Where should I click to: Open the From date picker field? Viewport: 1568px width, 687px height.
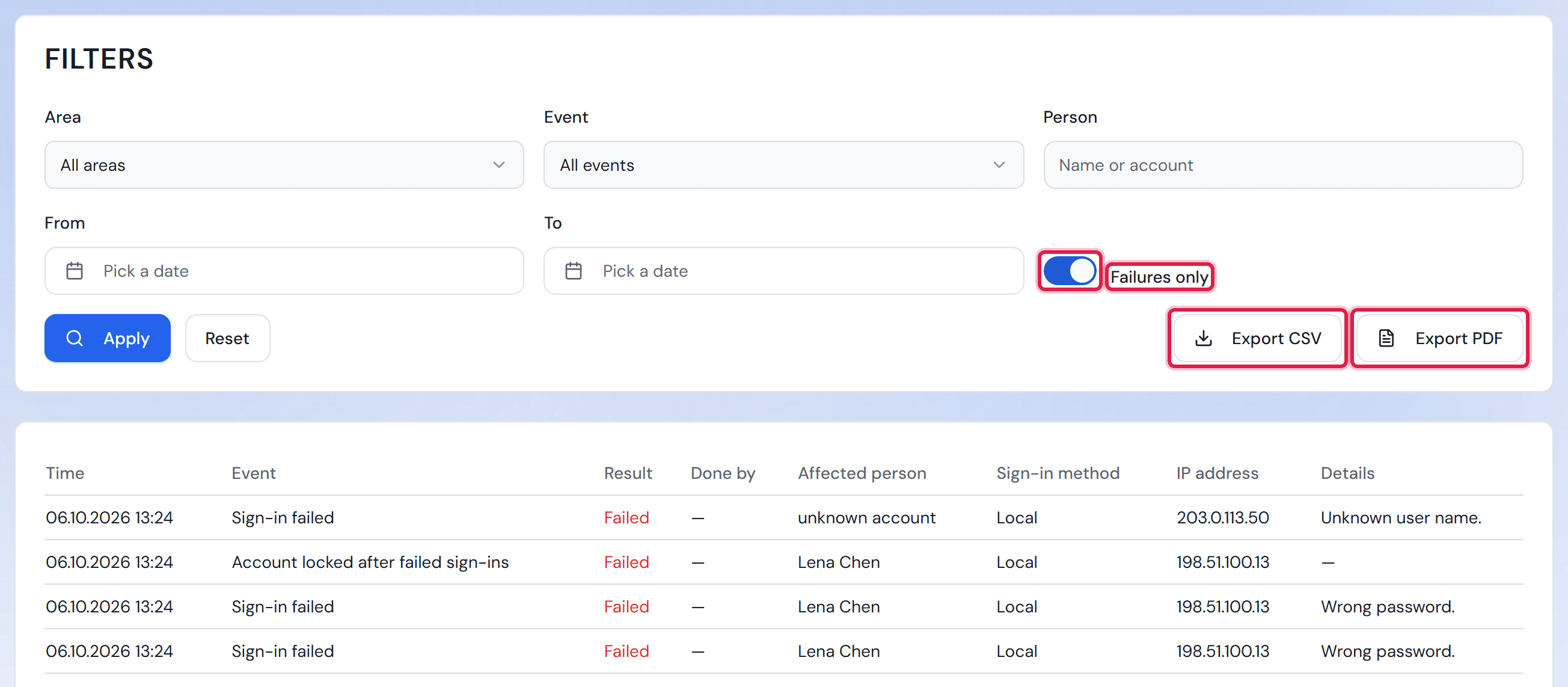tap(284, 271)
